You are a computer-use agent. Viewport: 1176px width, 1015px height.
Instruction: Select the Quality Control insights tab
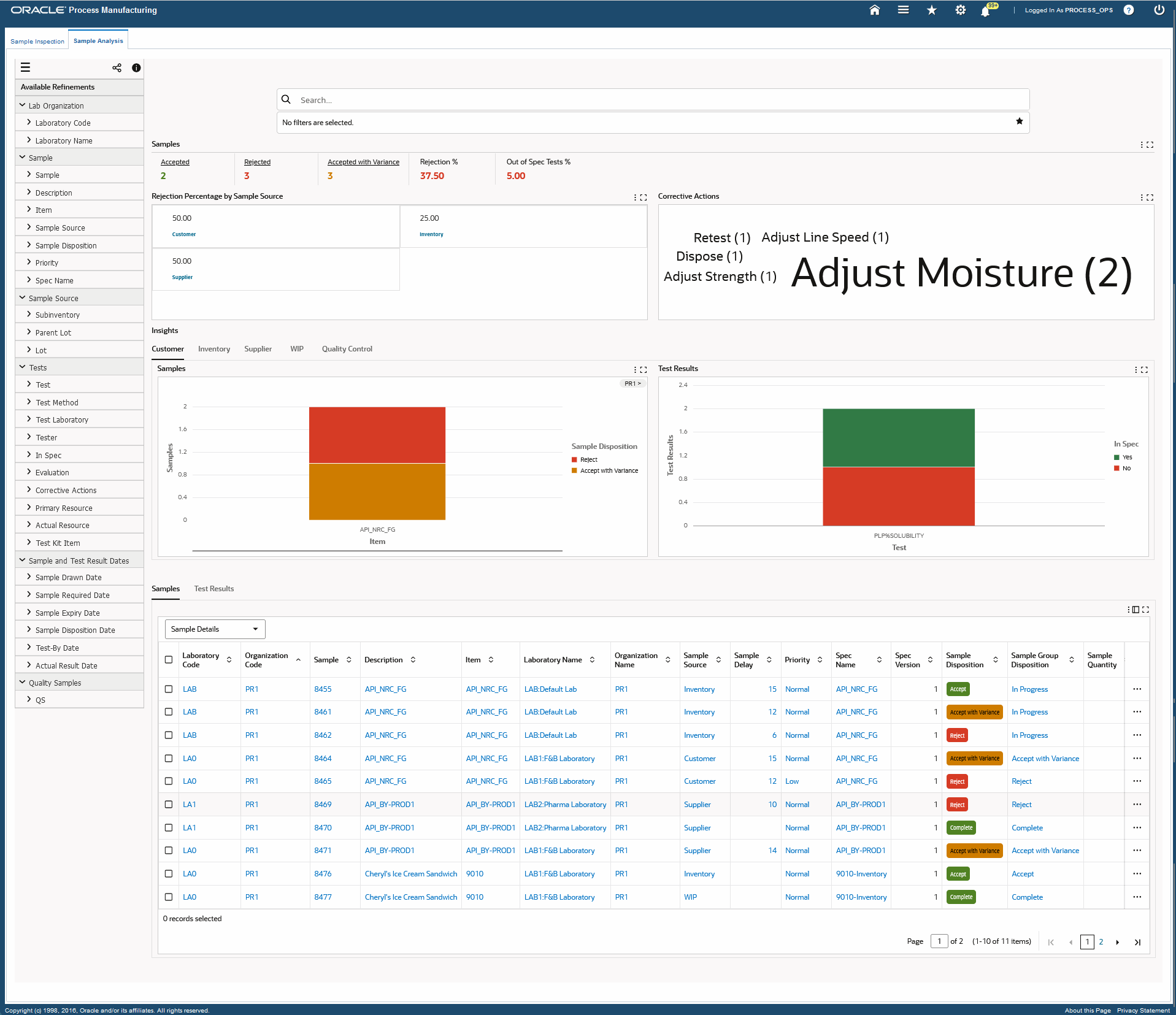pyautogui.click(x=347, y=349)
